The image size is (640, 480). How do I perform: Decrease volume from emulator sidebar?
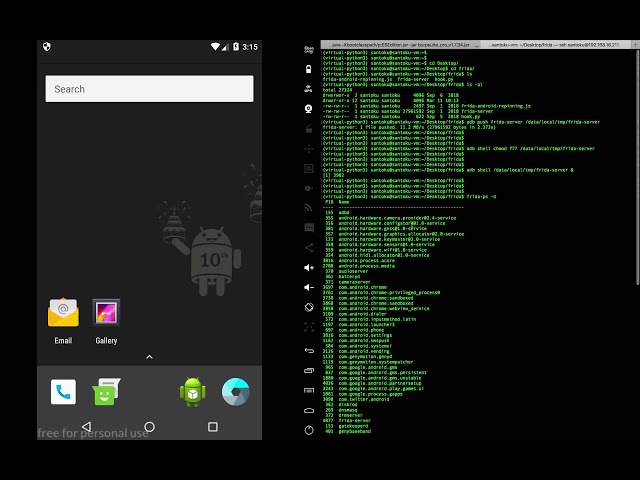click(x=309, y=287)
